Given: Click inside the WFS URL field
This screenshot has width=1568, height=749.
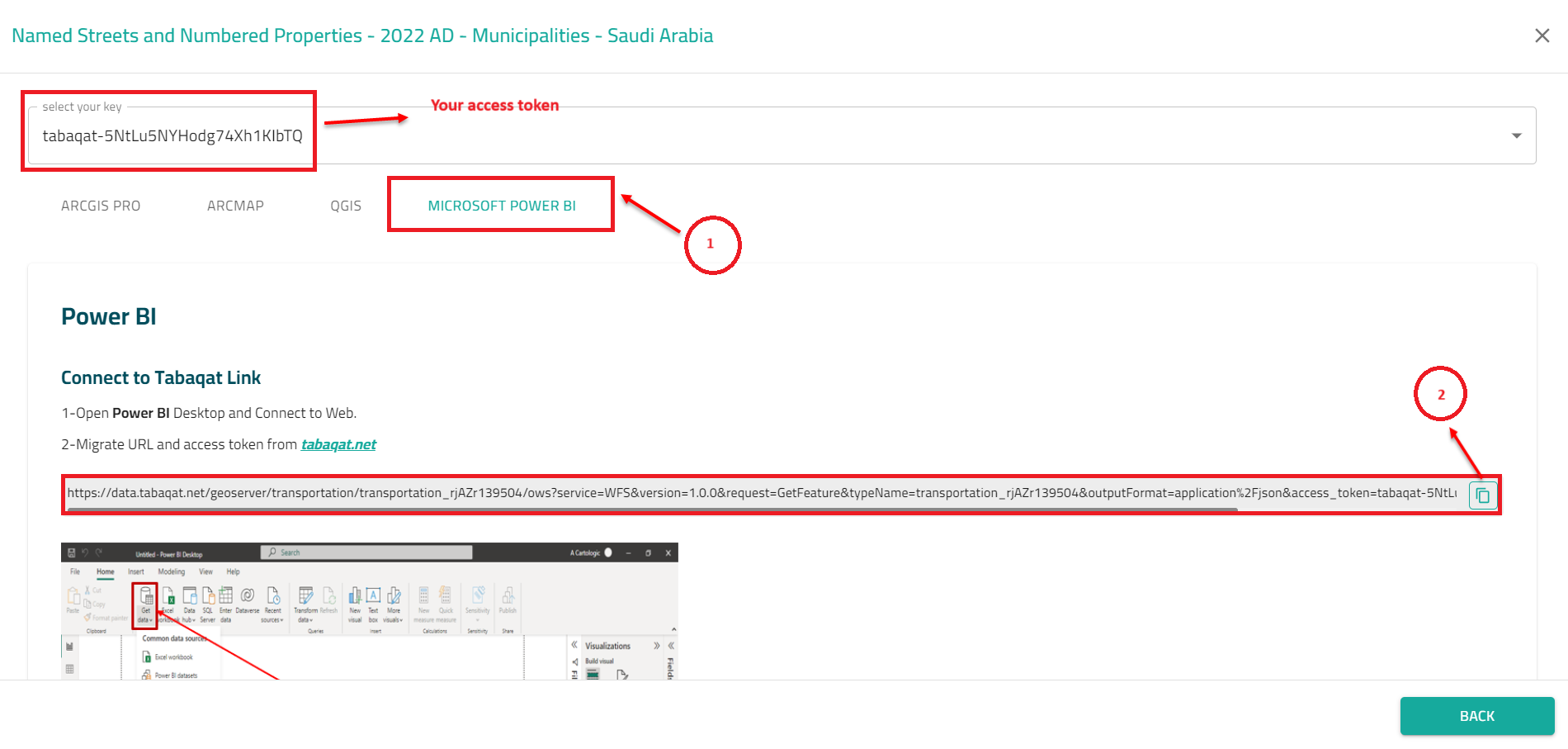Looking at the screenshot, I should tap(761, 493).
